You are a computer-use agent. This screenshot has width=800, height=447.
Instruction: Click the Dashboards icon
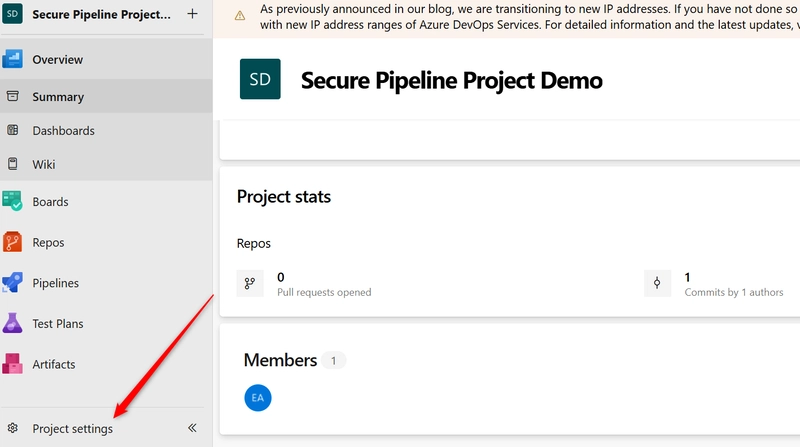point(13,130)
